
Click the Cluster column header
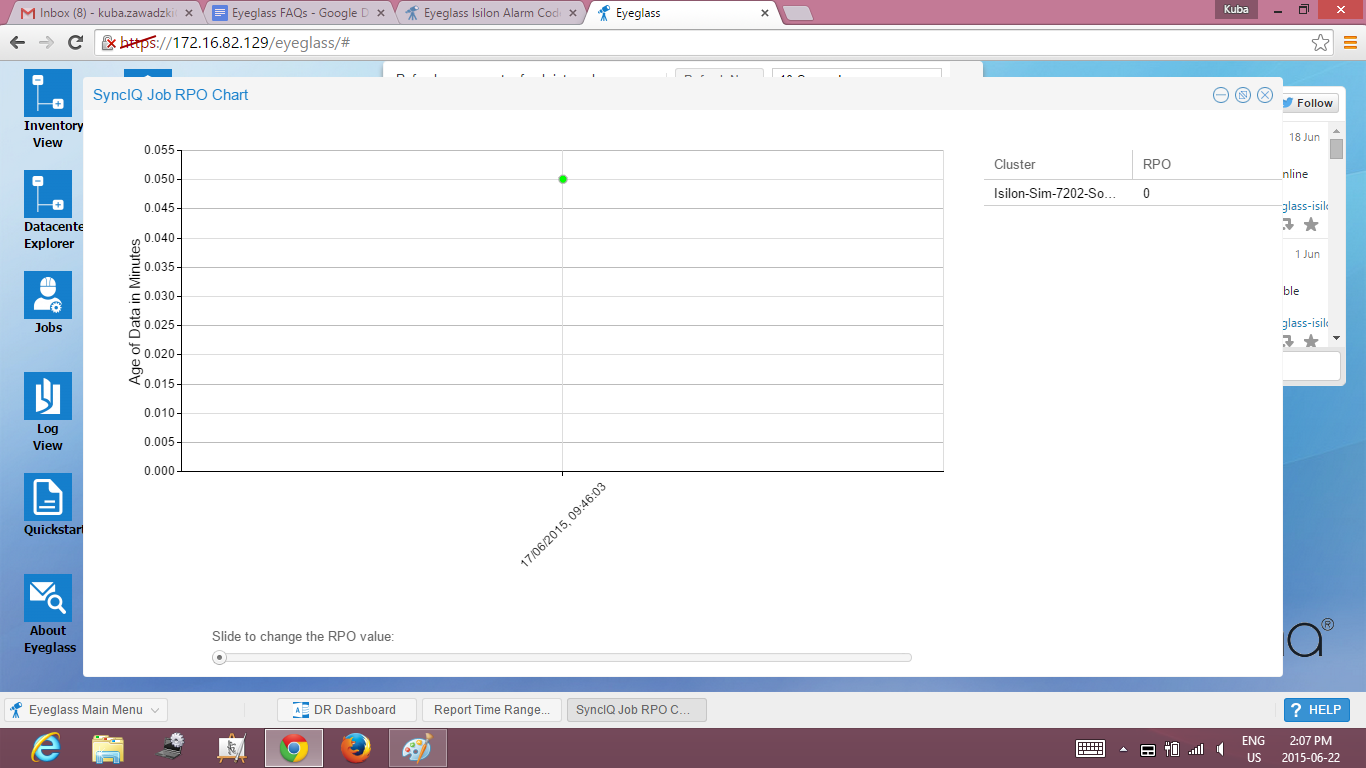pos(1058,164)
